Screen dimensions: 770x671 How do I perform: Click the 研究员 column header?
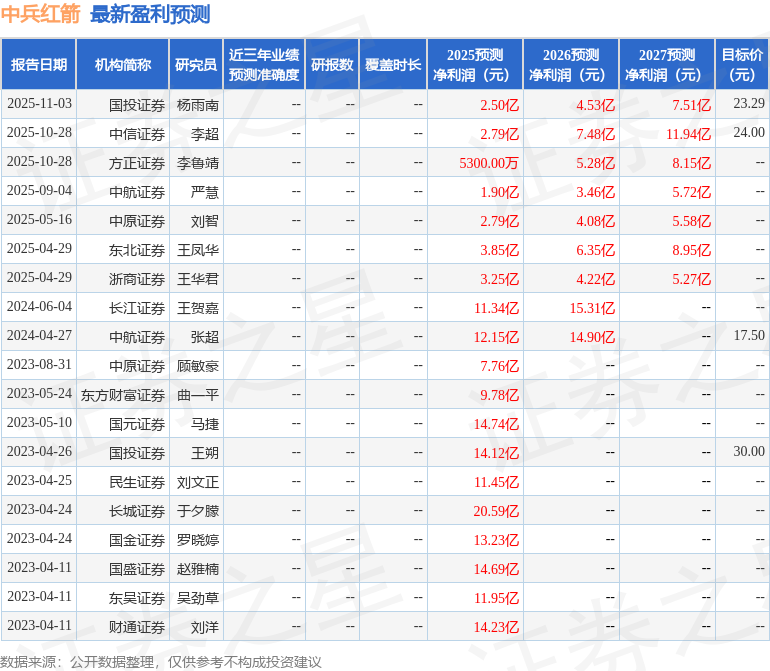(196, 64)
